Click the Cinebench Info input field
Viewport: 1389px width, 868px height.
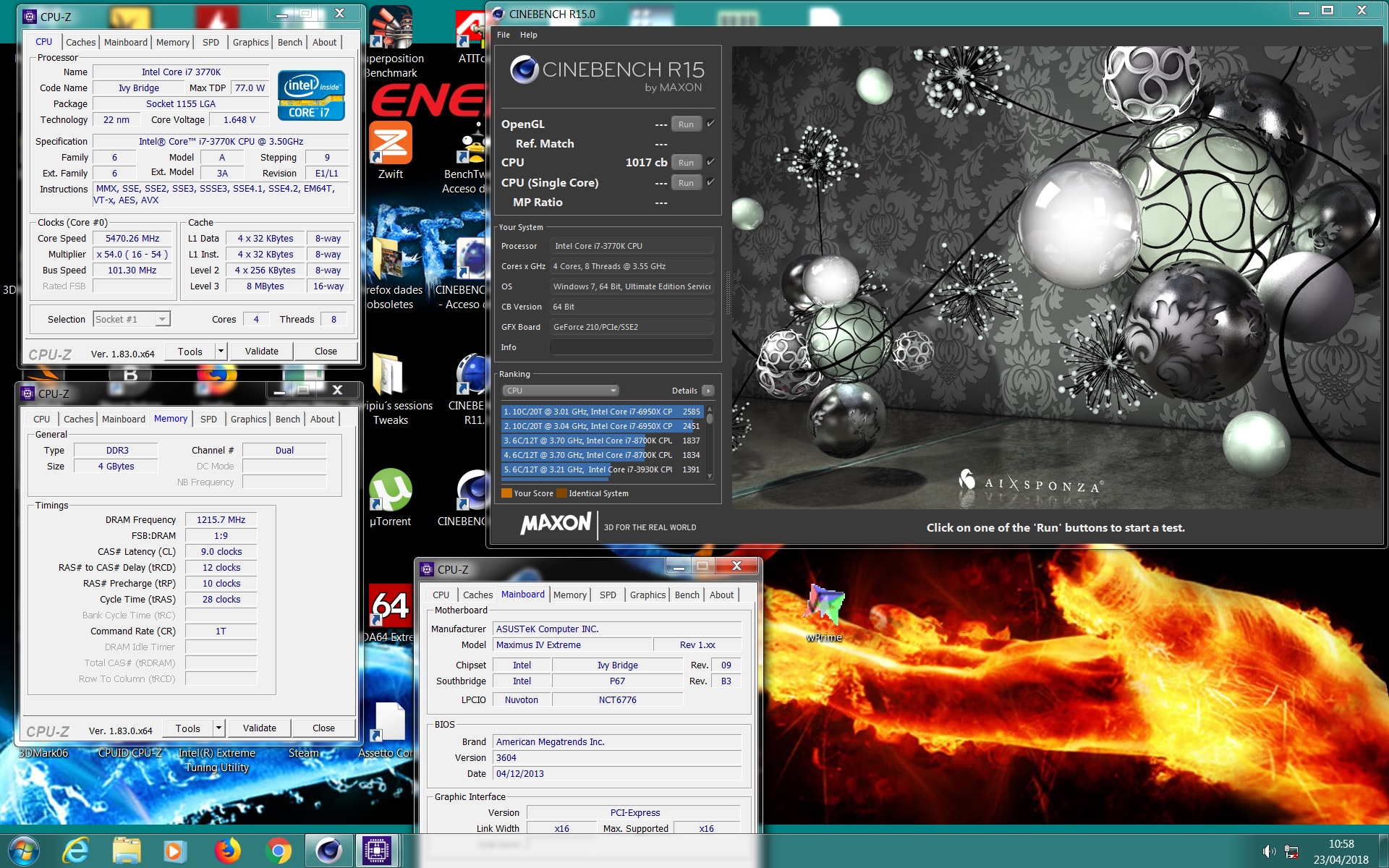pos(632,347)
